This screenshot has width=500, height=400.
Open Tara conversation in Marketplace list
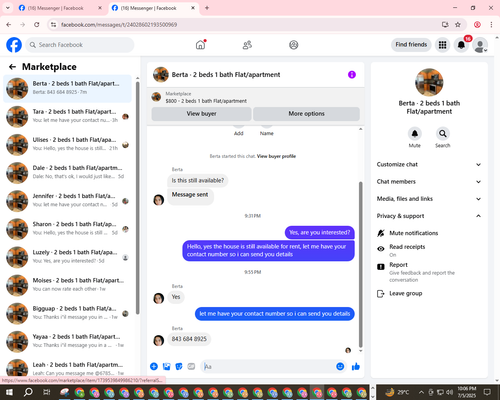click(67, 117)
